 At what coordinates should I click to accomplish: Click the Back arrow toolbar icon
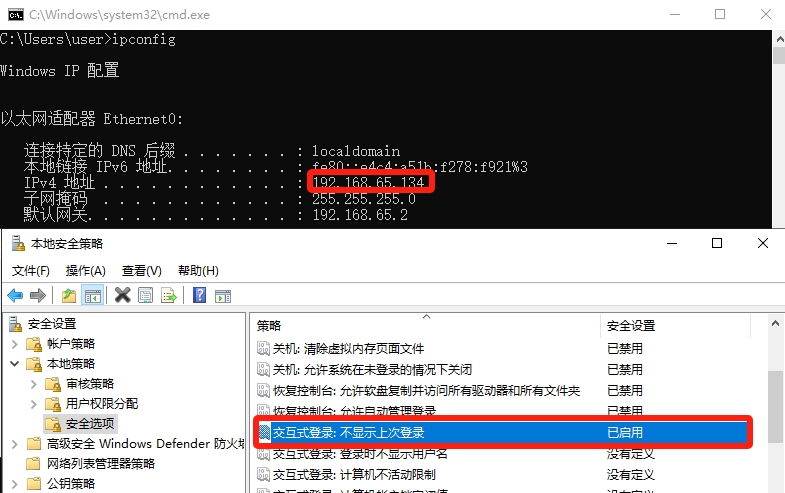[15, 296]
